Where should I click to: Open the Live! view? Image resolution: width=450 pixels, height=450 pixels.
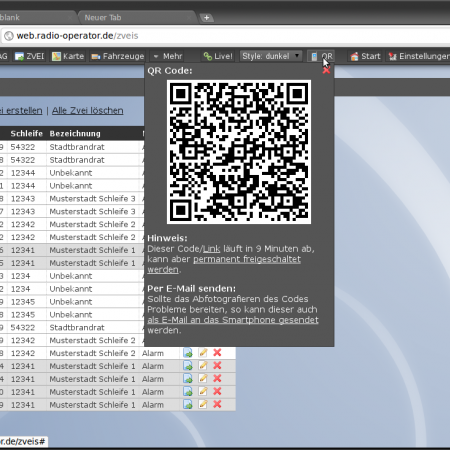click(x=218, y=56)
